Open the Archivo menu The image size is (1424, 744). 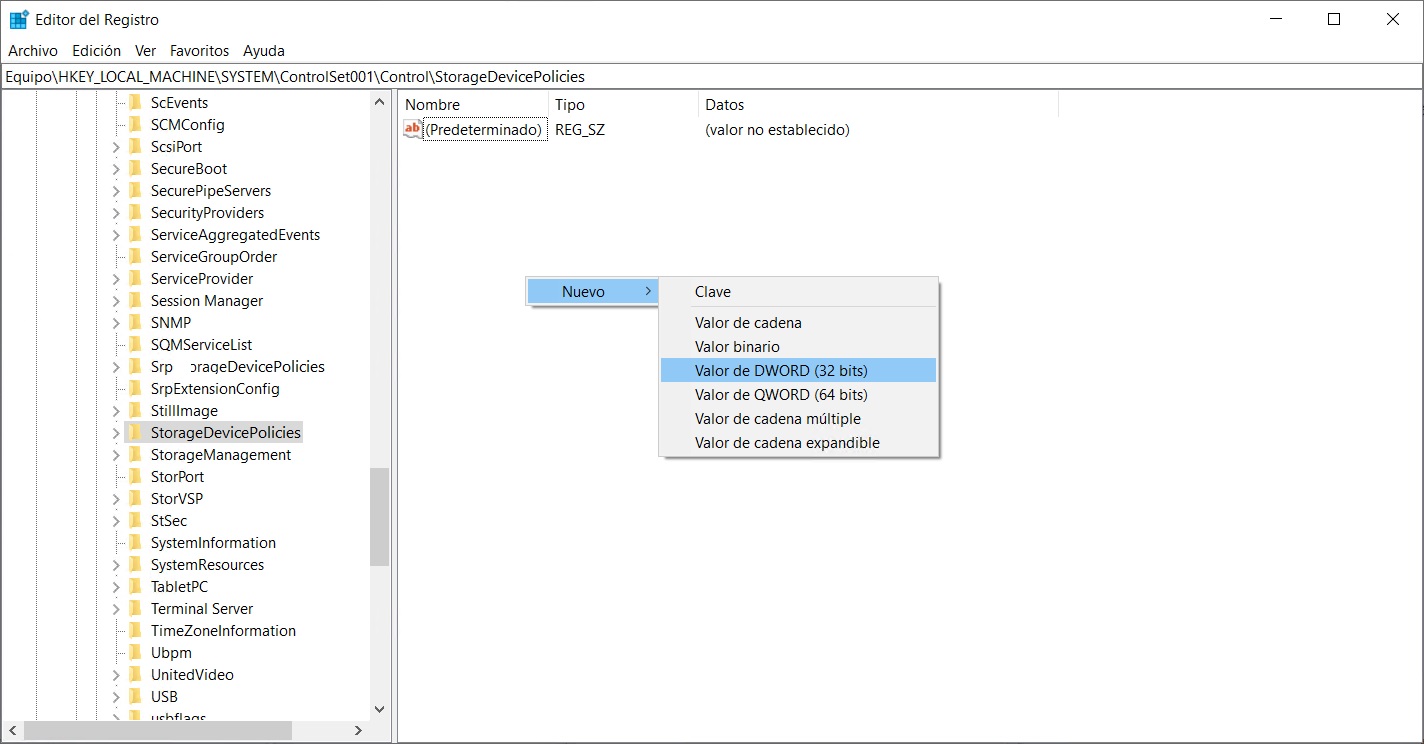coord(33,50)
